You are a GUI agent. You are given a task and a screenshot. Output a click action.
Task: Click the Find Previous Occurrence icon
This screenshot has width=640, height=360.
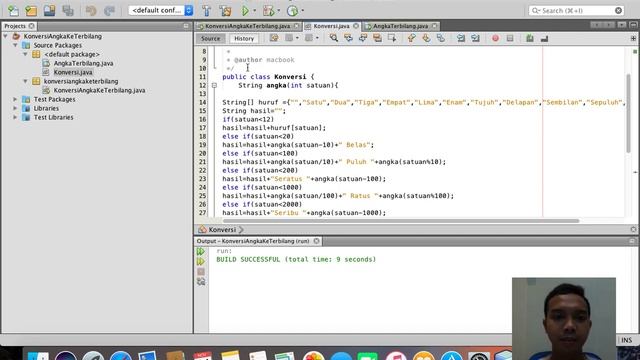pyautogui.click(x=348, y=38)
